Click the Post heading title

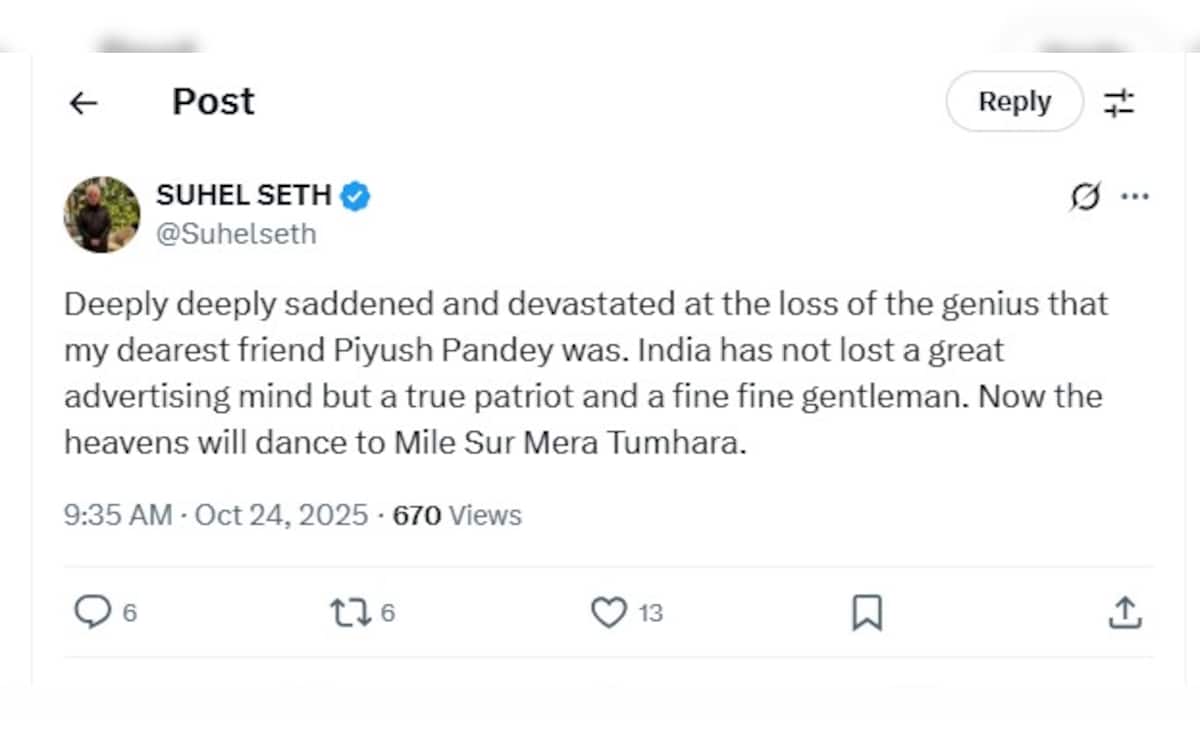tap(213, 102)
